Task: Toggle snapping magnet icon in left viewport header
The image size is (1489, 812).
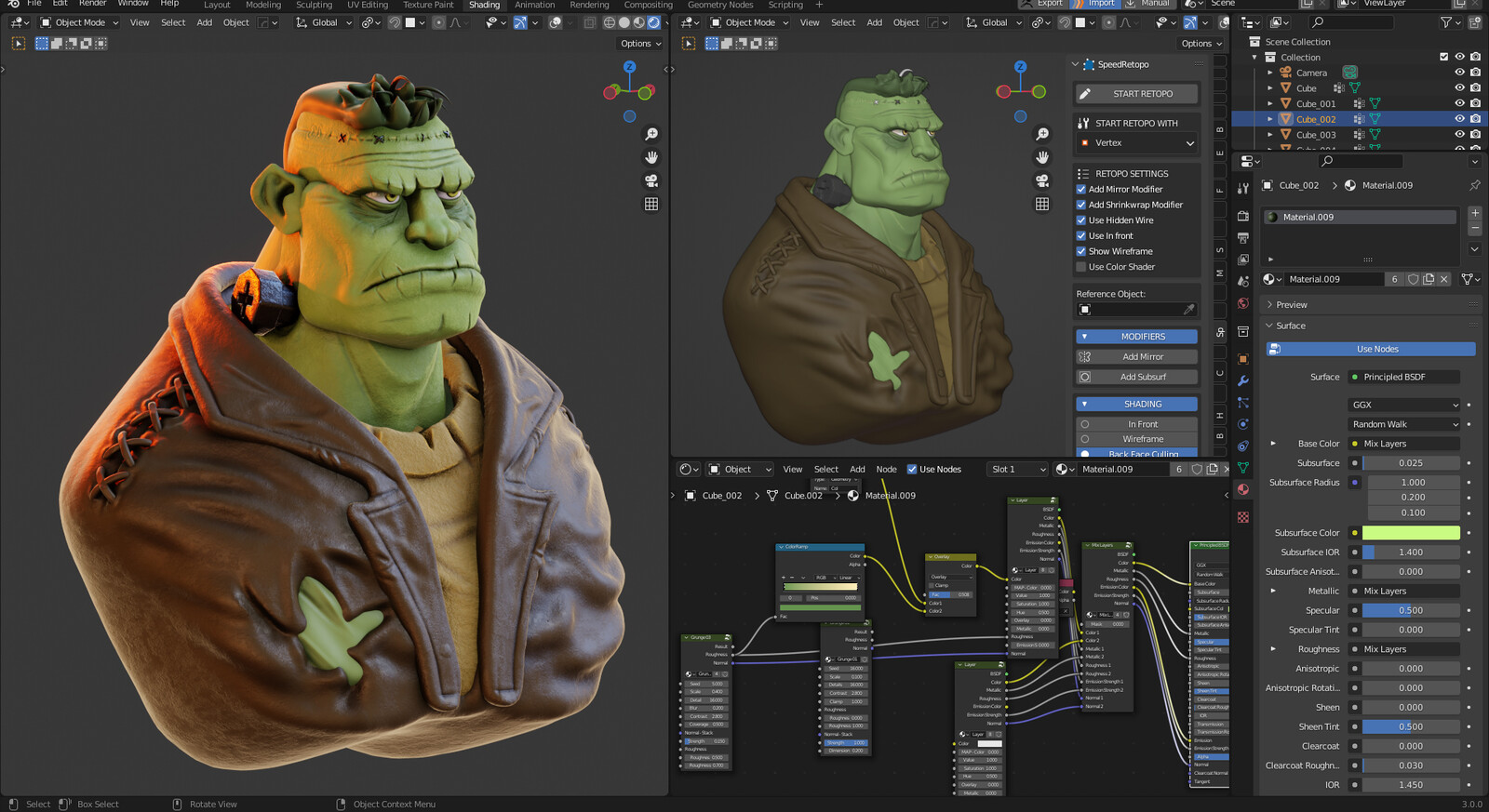Action: pyautogui.click(x=395, y=22)
